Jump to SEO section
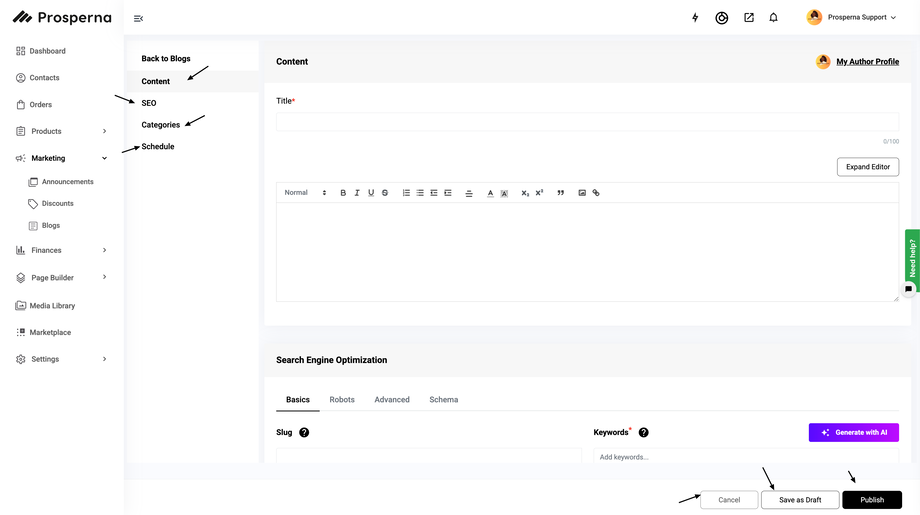This screenshot has width=920, height=515. click(x=149, y=103)
